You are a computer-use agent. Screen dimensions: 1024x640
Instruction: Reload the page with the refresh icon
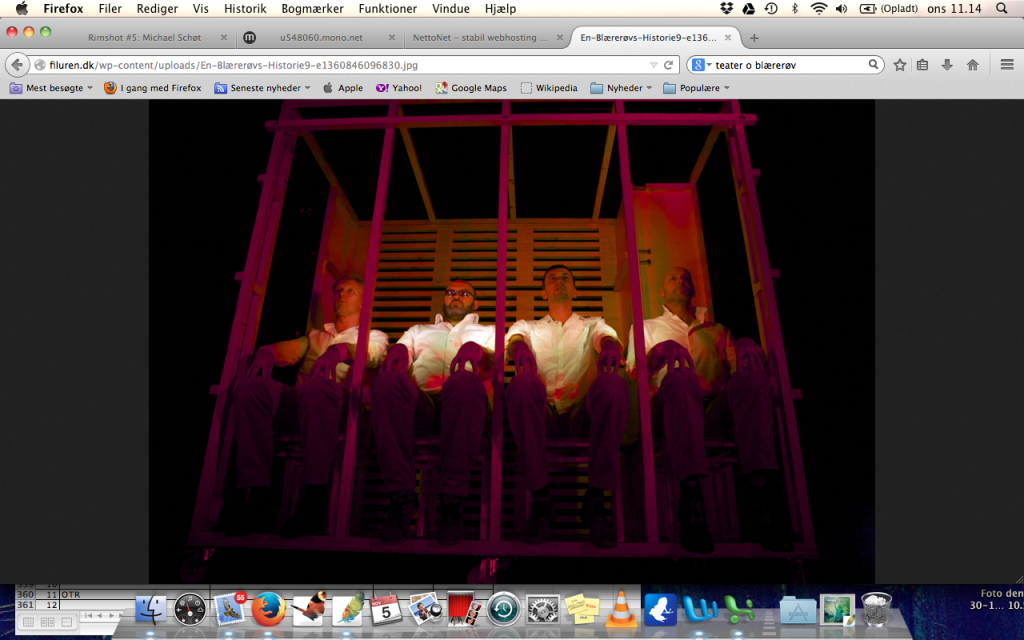[x=670, y=65]
